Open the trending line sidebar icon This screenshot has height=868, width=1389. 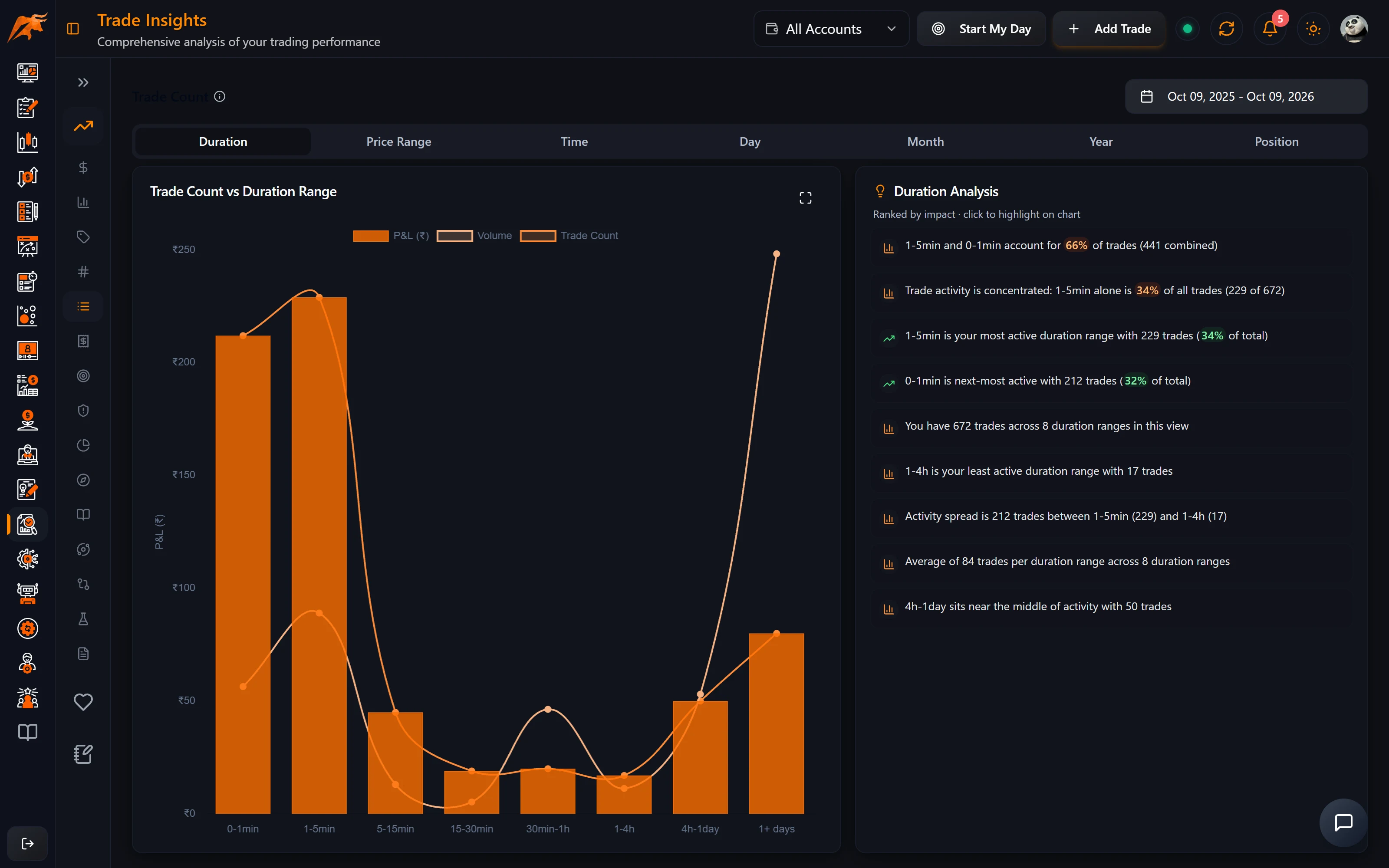83,126
